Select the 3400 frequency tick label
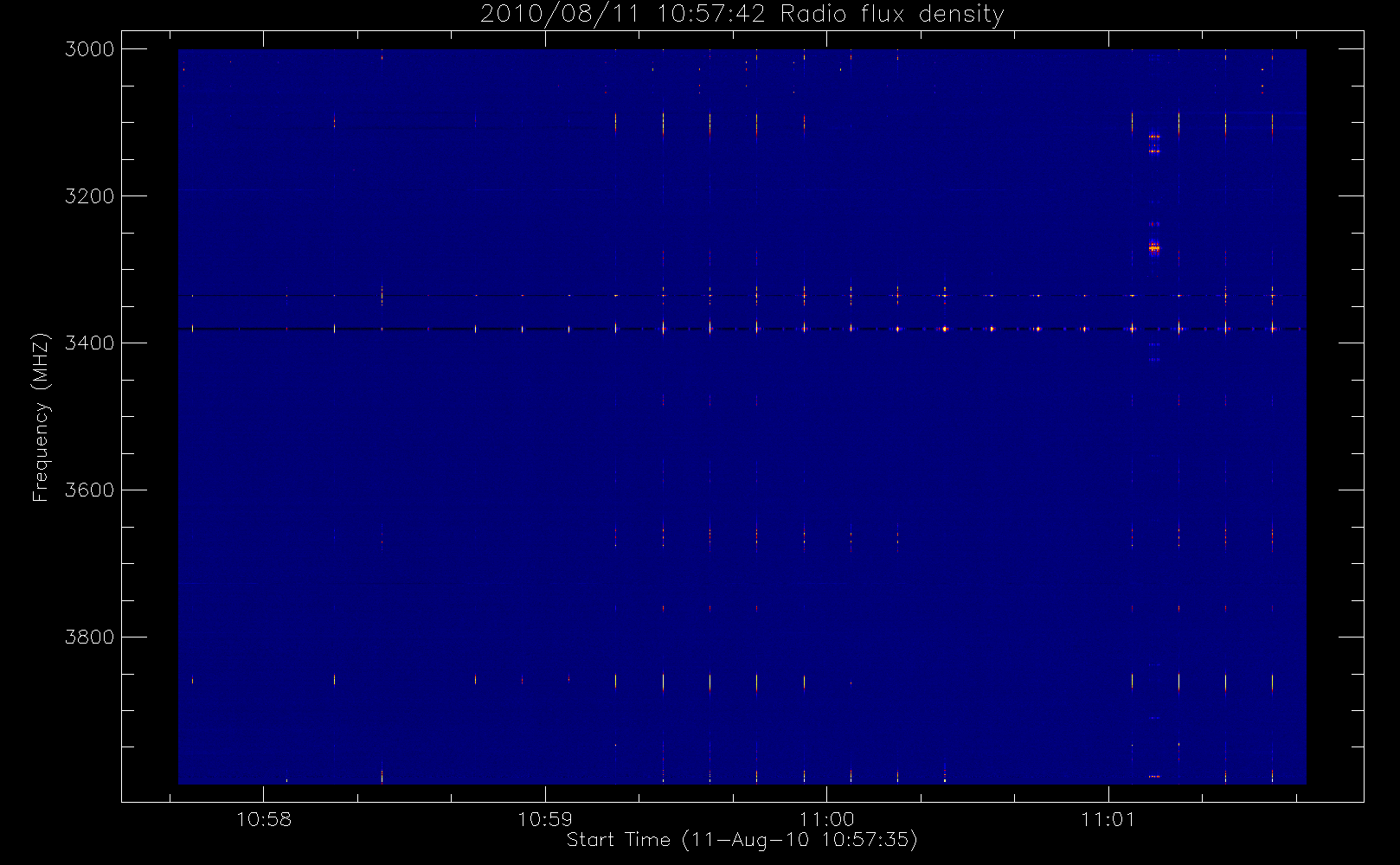Screen dimensions: 1400x865 click(90, 343)
